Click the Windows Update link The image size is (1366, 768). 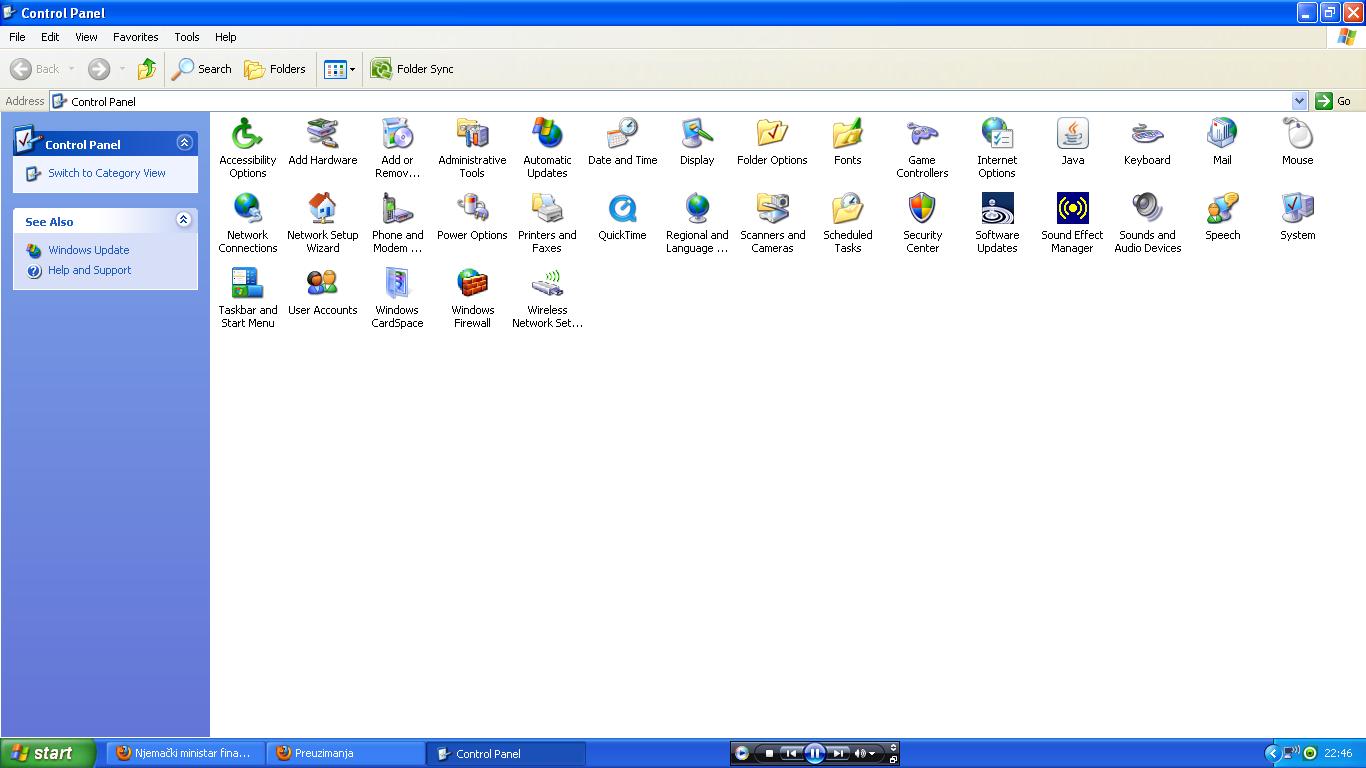[x=88, y=250]
